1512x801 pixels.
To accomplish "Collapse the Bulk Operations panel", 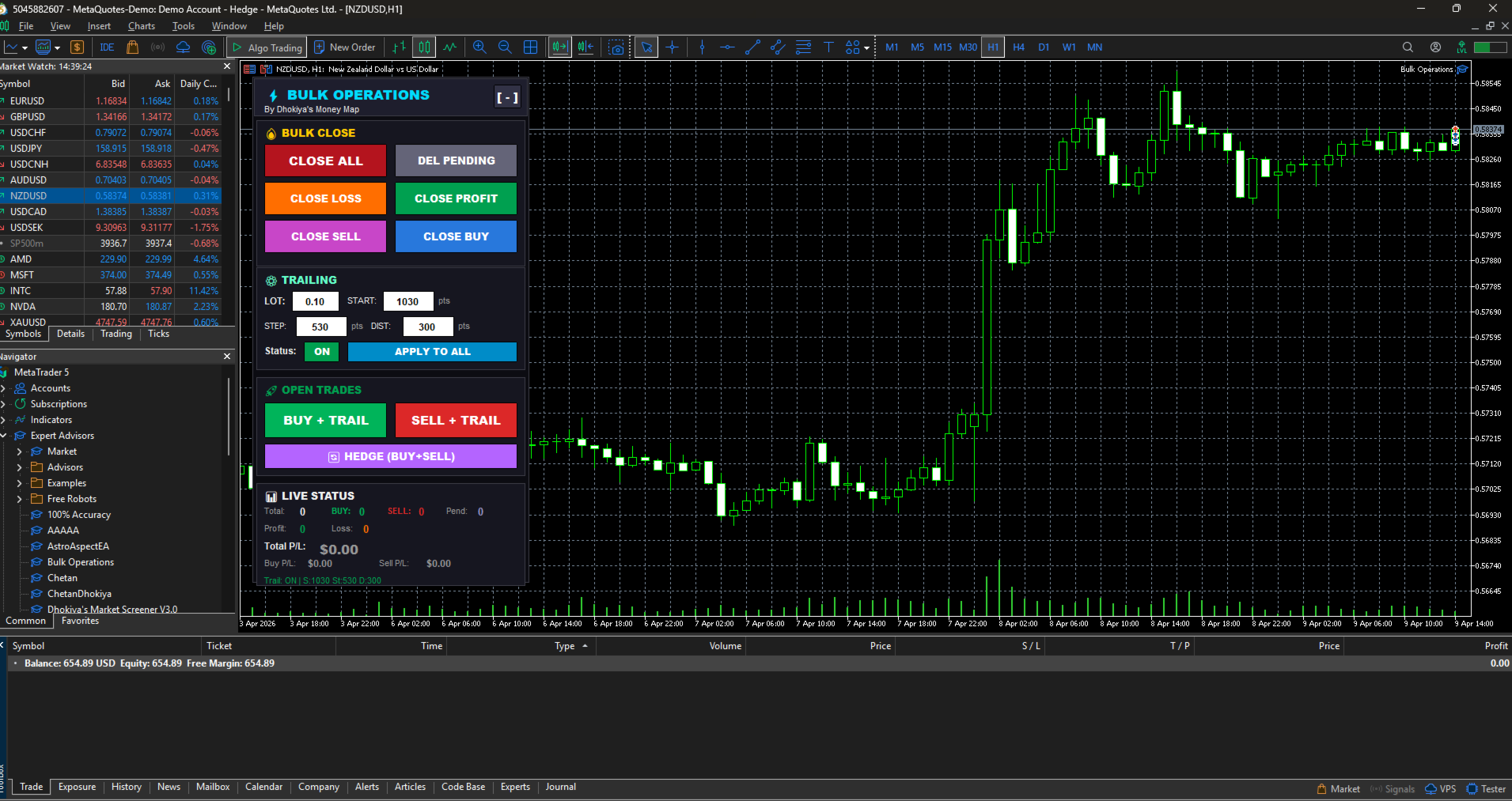I will (507, 98).
